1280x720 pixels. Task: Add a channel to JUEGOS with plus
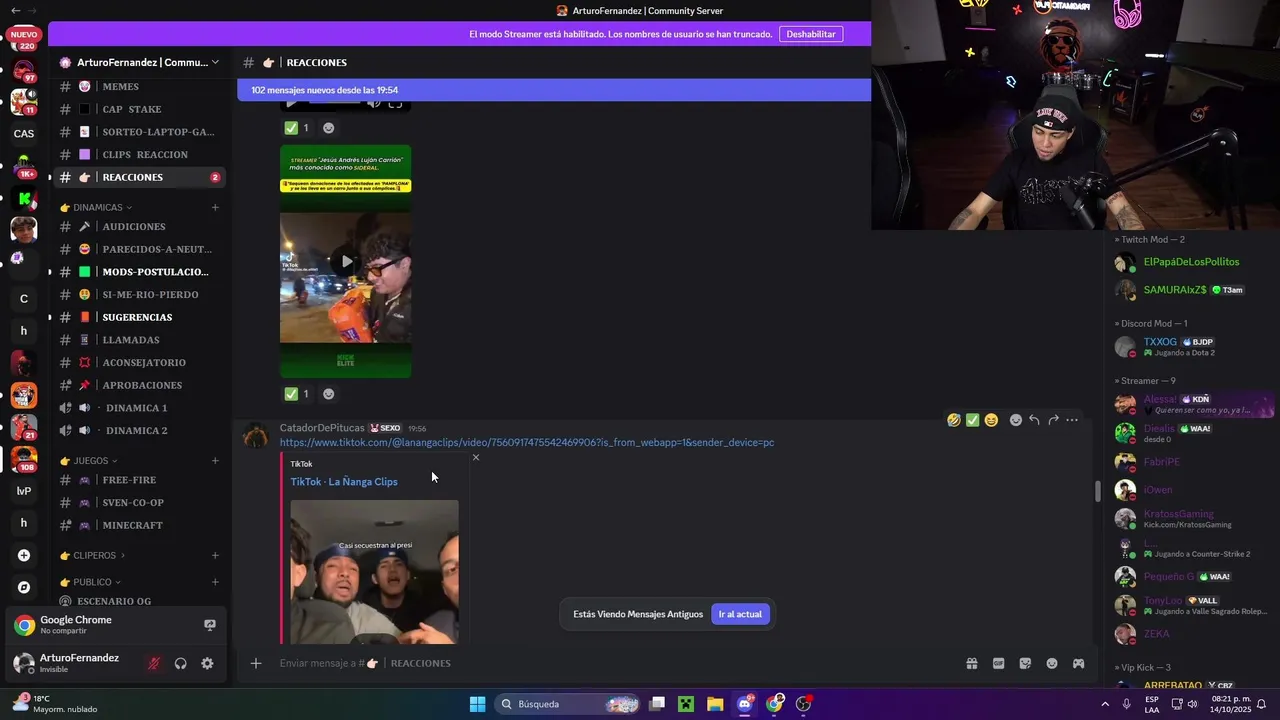tap(215, 461)
